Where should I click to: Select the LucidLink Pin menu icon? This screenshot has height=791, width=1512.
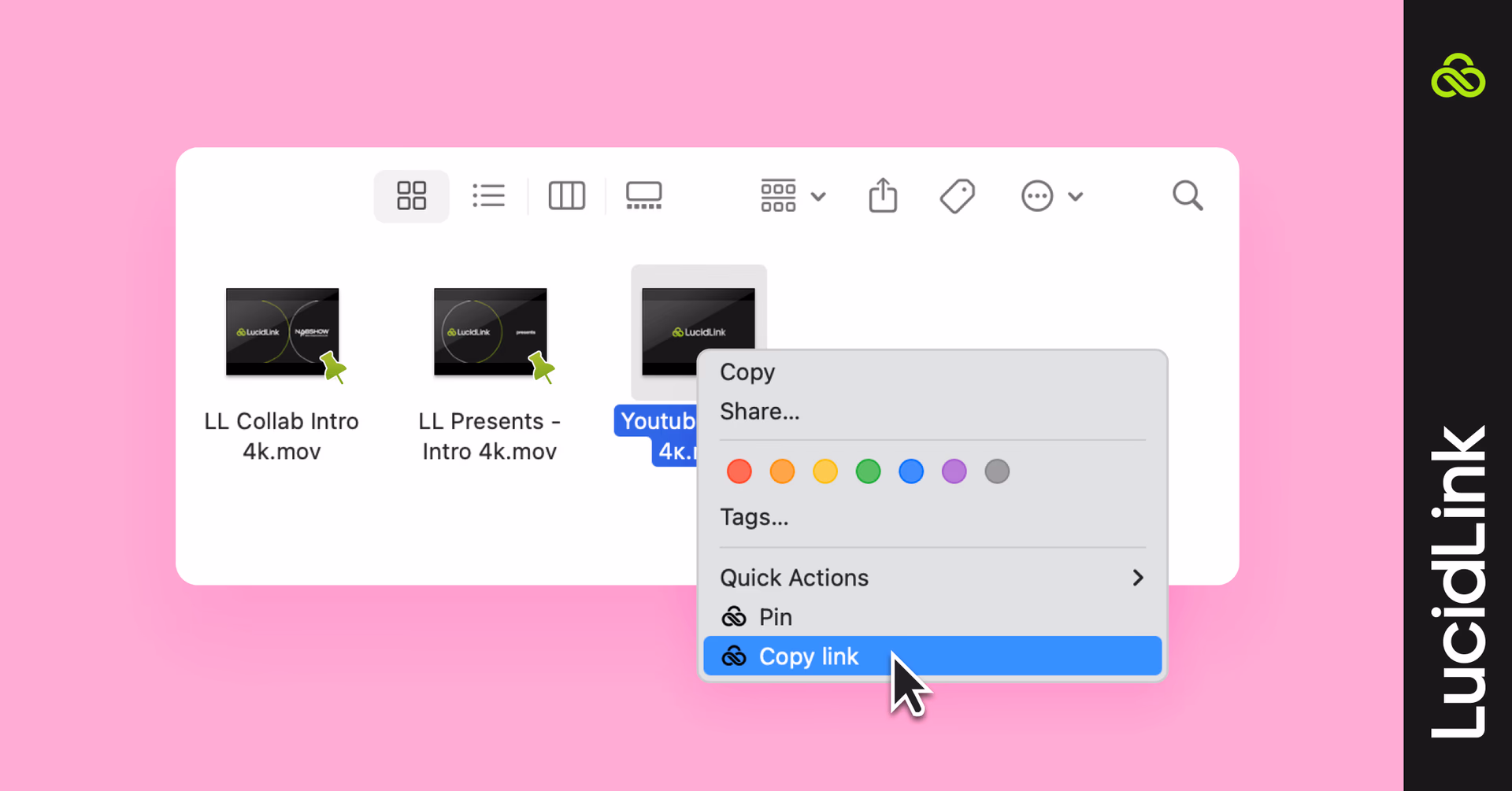click(x=734, y=616)
